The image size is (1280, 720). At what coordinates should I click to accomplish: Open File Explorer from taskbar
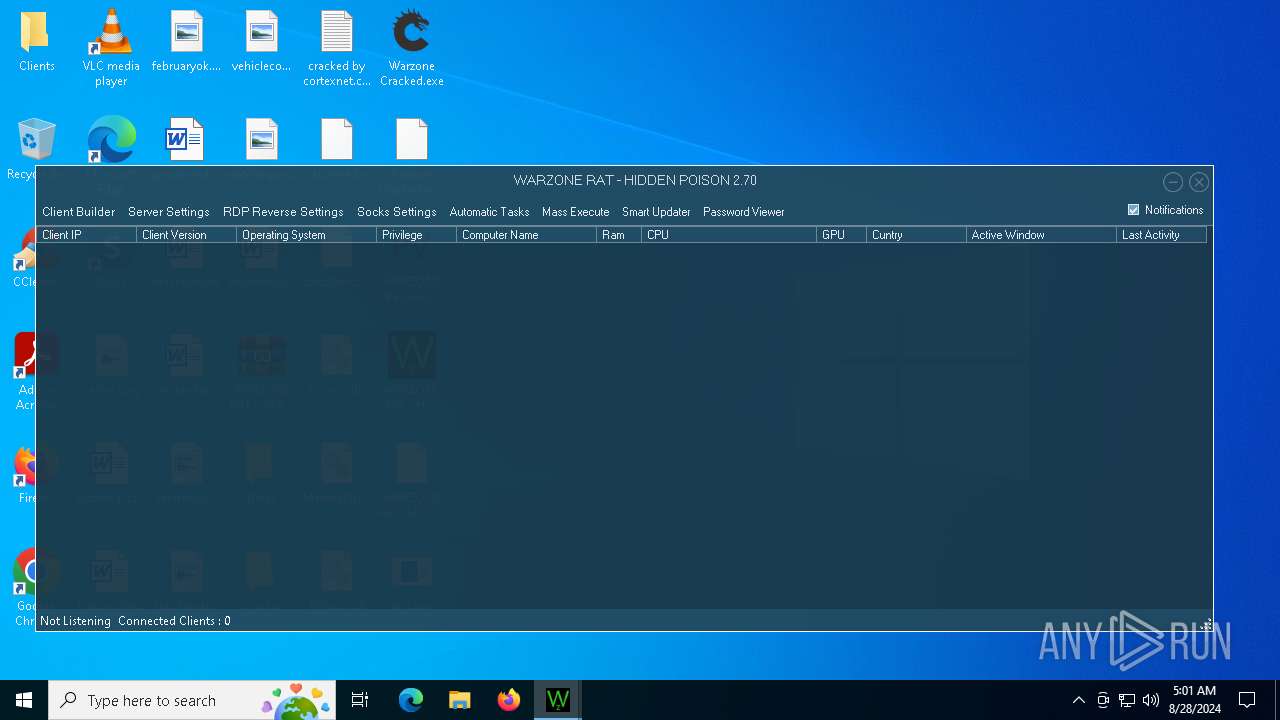pyautogui.click(x=460, y=700)
